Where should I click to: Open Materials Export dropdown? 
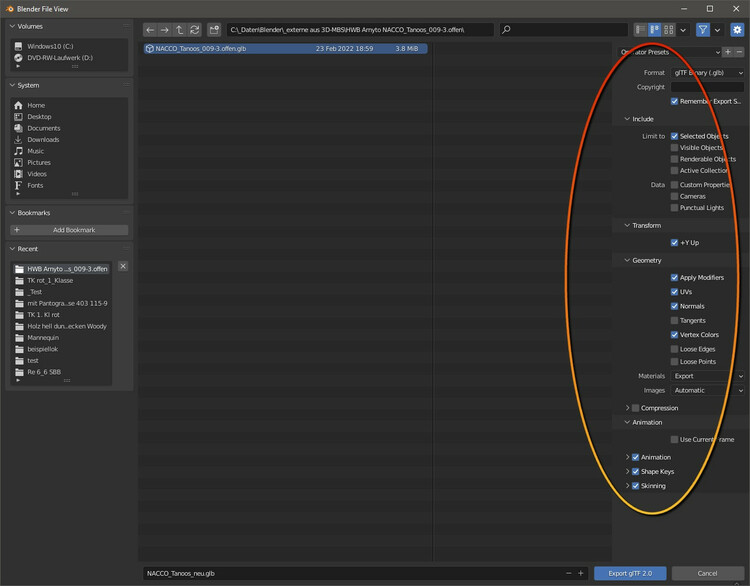coord(707,376)
